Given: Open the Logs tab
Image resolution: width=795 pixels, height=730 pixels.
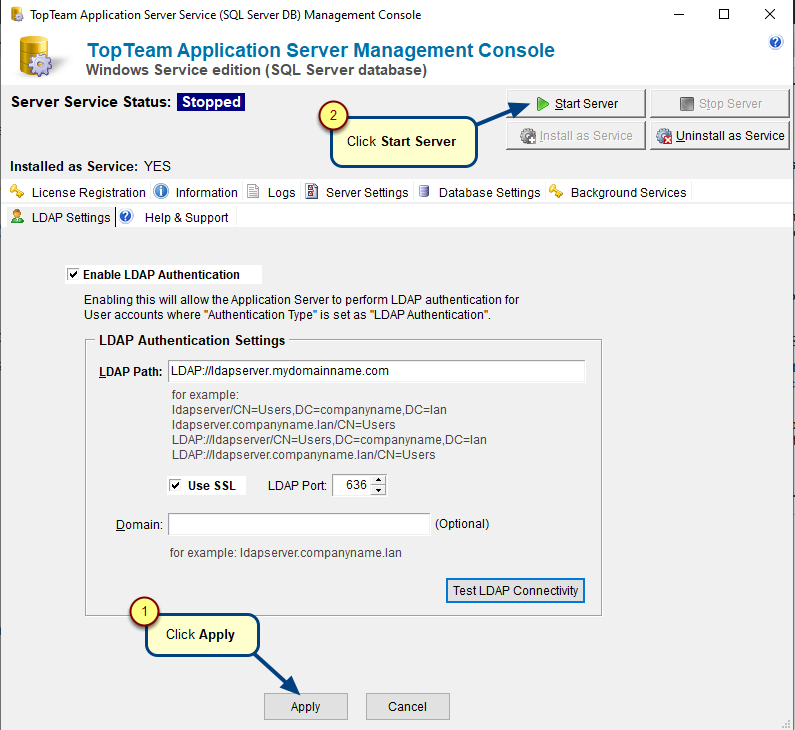Looking at the screenshot, I should (271, 192).
